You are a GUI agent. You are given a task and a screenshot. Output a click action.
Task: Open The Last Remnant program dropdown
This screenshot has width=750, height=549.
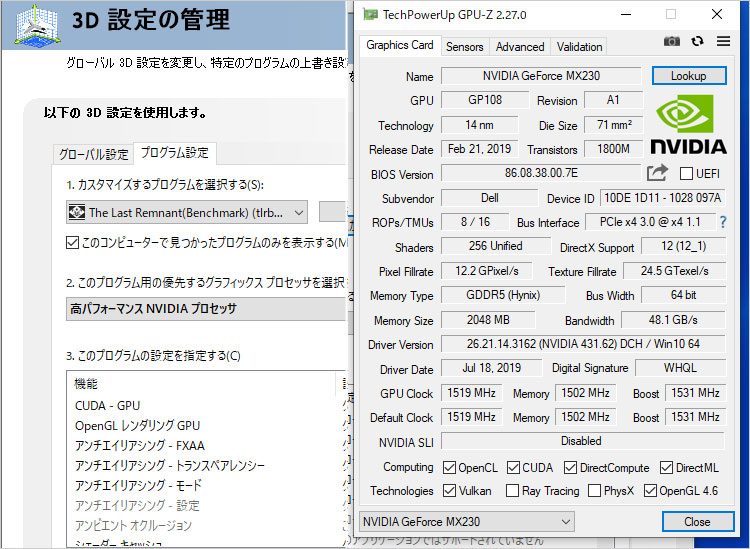click(187, 212)
